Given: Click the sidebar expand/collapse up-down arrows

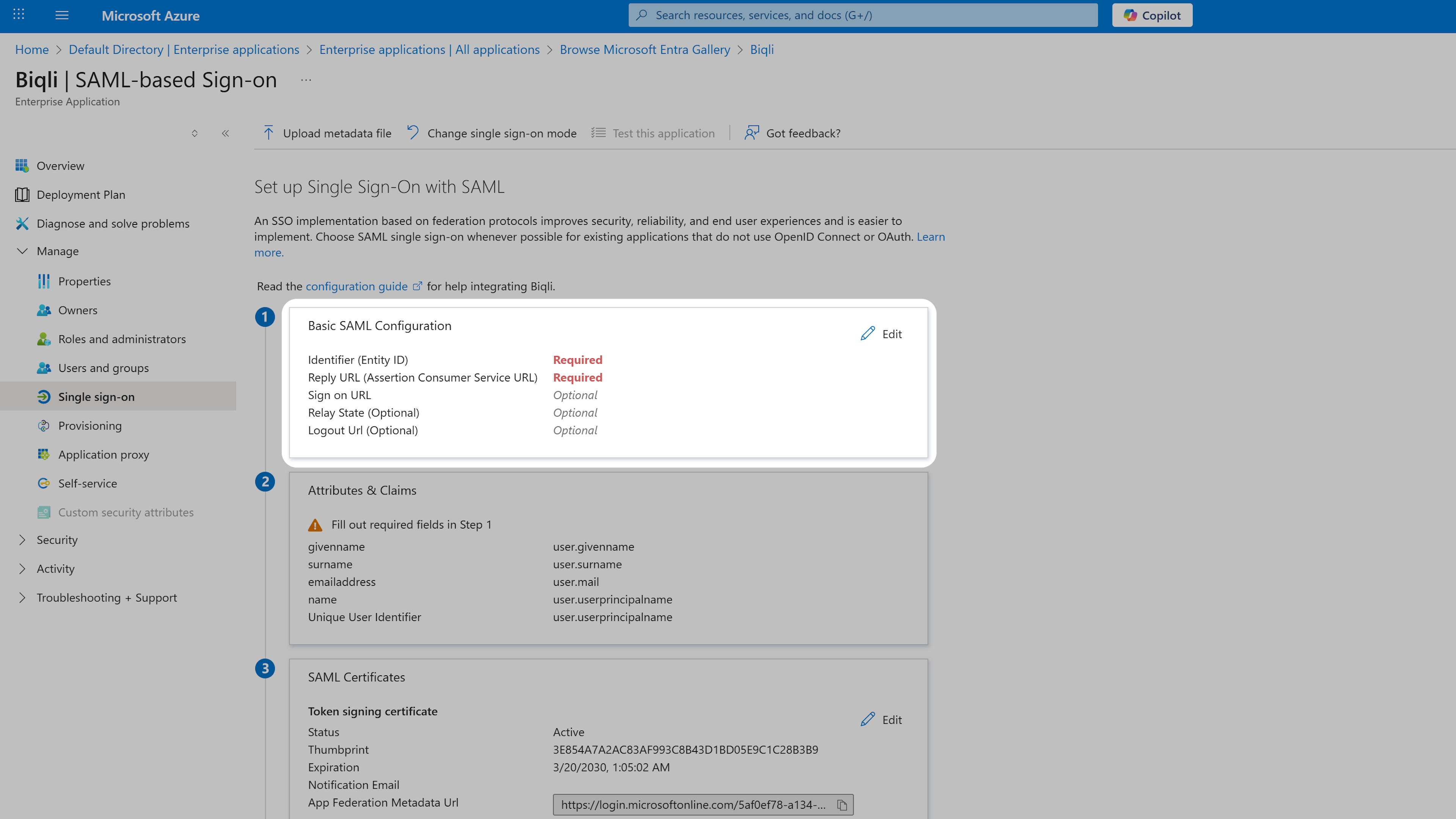Looking at the screenshot, I should point(195,133).
